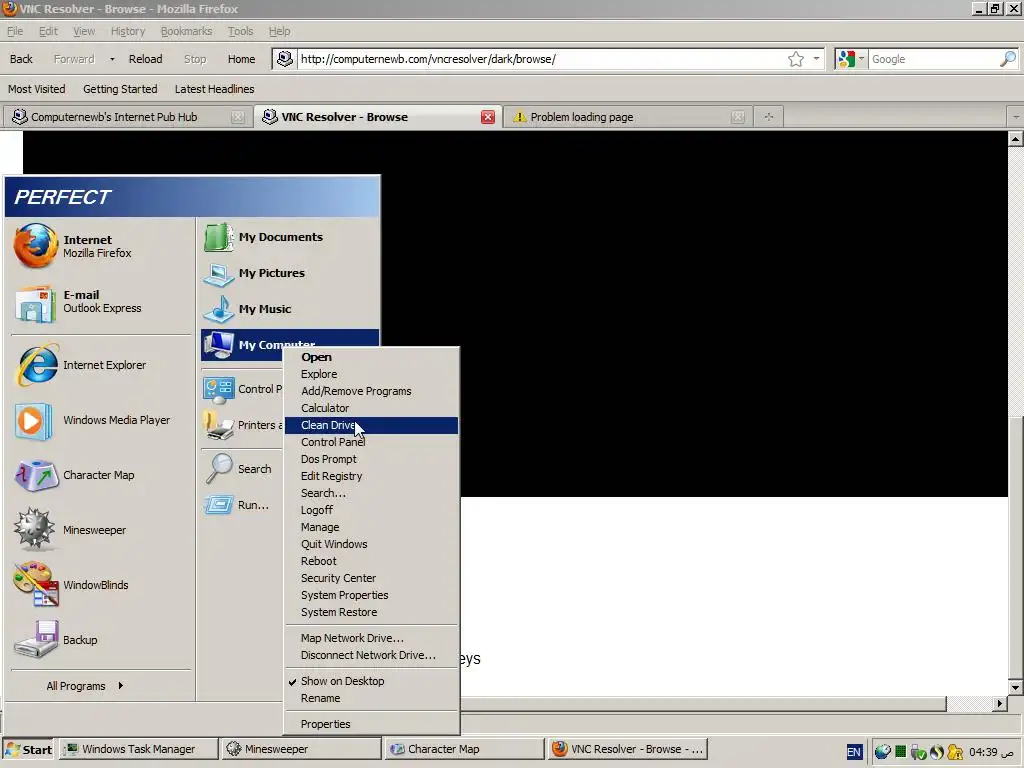Image resolution: width=1024 pixels, height=768 pixels.
Task: Switch to Character Map taskbar button
Action: coord(464,749)
